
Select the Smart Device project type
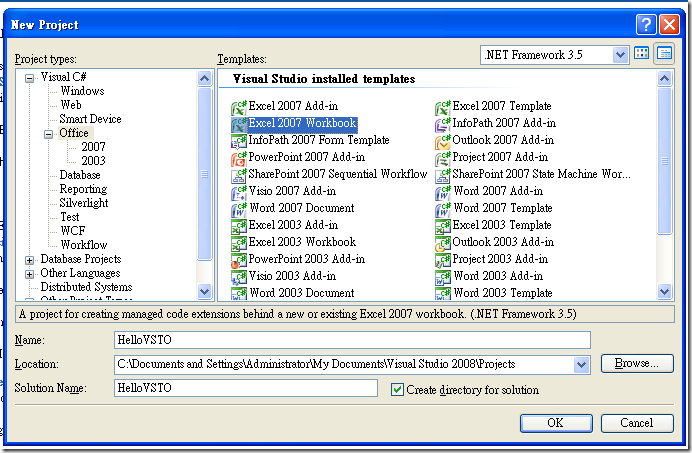(x=90, y=119)
